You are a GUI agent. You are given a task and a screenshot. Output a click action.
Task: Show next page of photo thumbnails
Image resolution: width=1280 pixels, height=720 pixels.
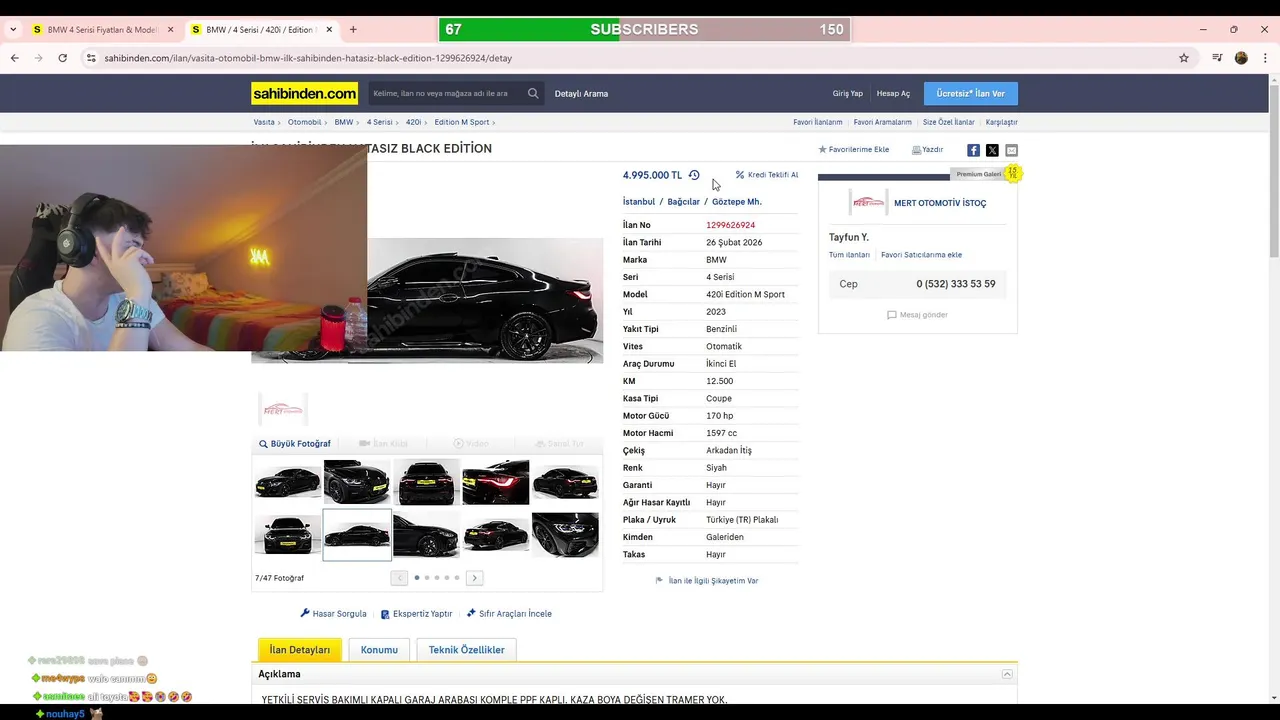pyautogui.click(x=475, y=578)
